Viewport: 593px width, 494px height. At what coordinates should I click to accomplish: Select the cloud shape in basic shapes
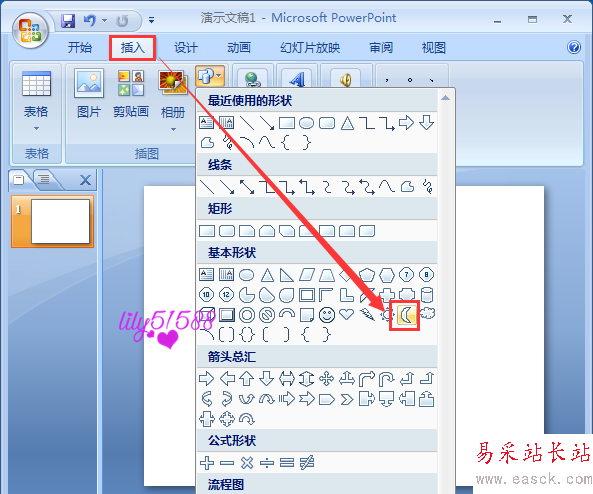coord(427,313)
